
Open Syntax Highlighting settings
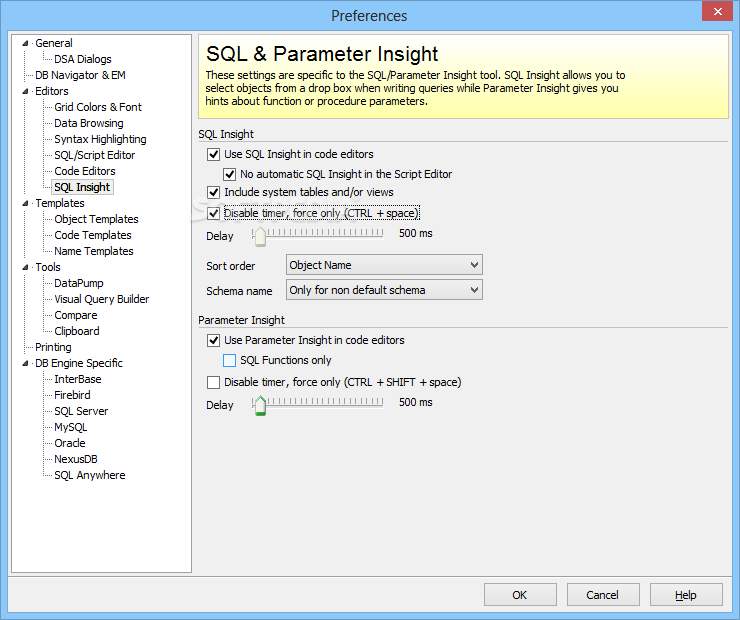[100, 140]
